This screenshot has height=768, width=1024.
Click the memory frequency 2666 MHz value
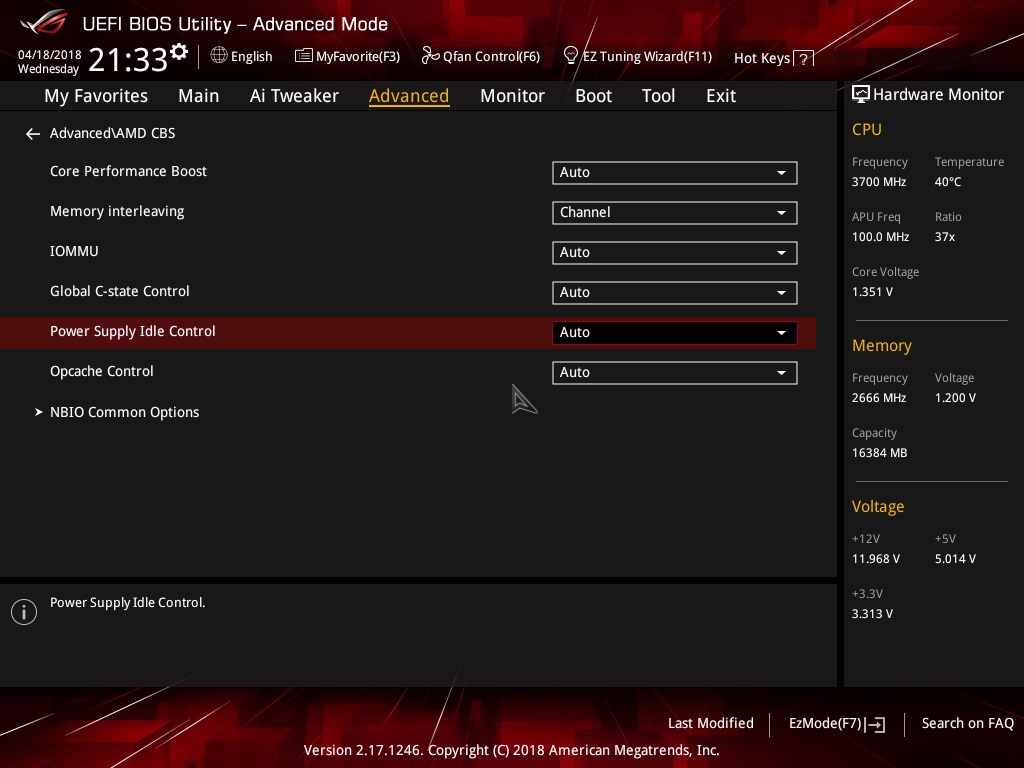point(879,398)
